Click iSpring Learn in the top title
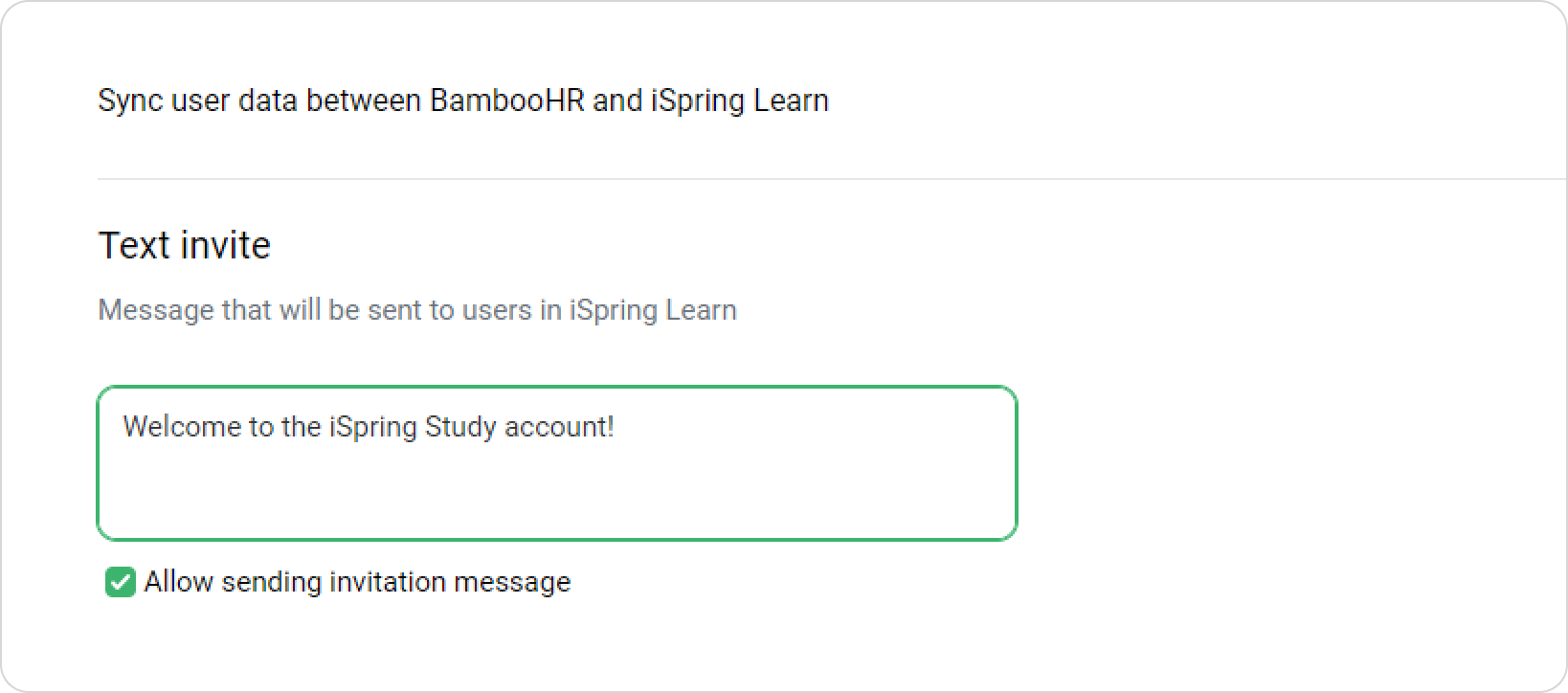This screenshot has height=693, width=1568. 740,101
